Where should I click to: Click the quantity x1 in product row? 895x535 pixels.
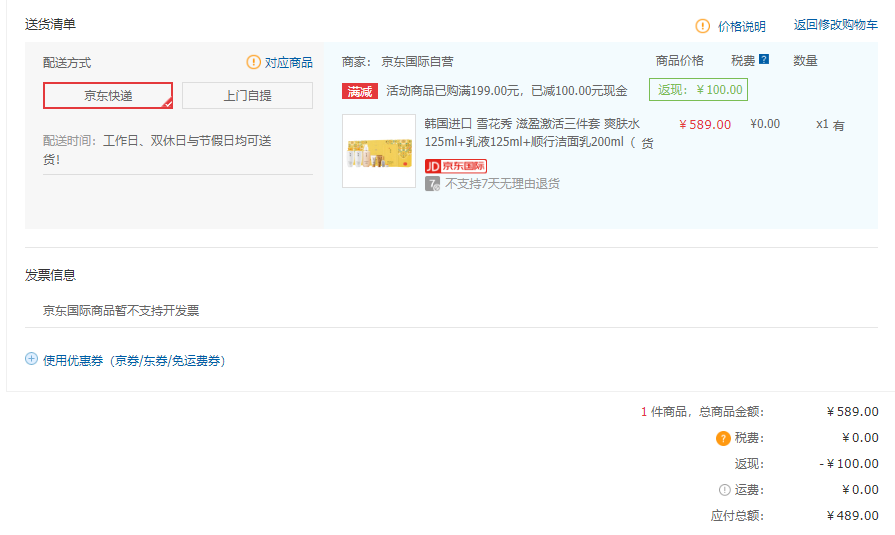(822, 124)
